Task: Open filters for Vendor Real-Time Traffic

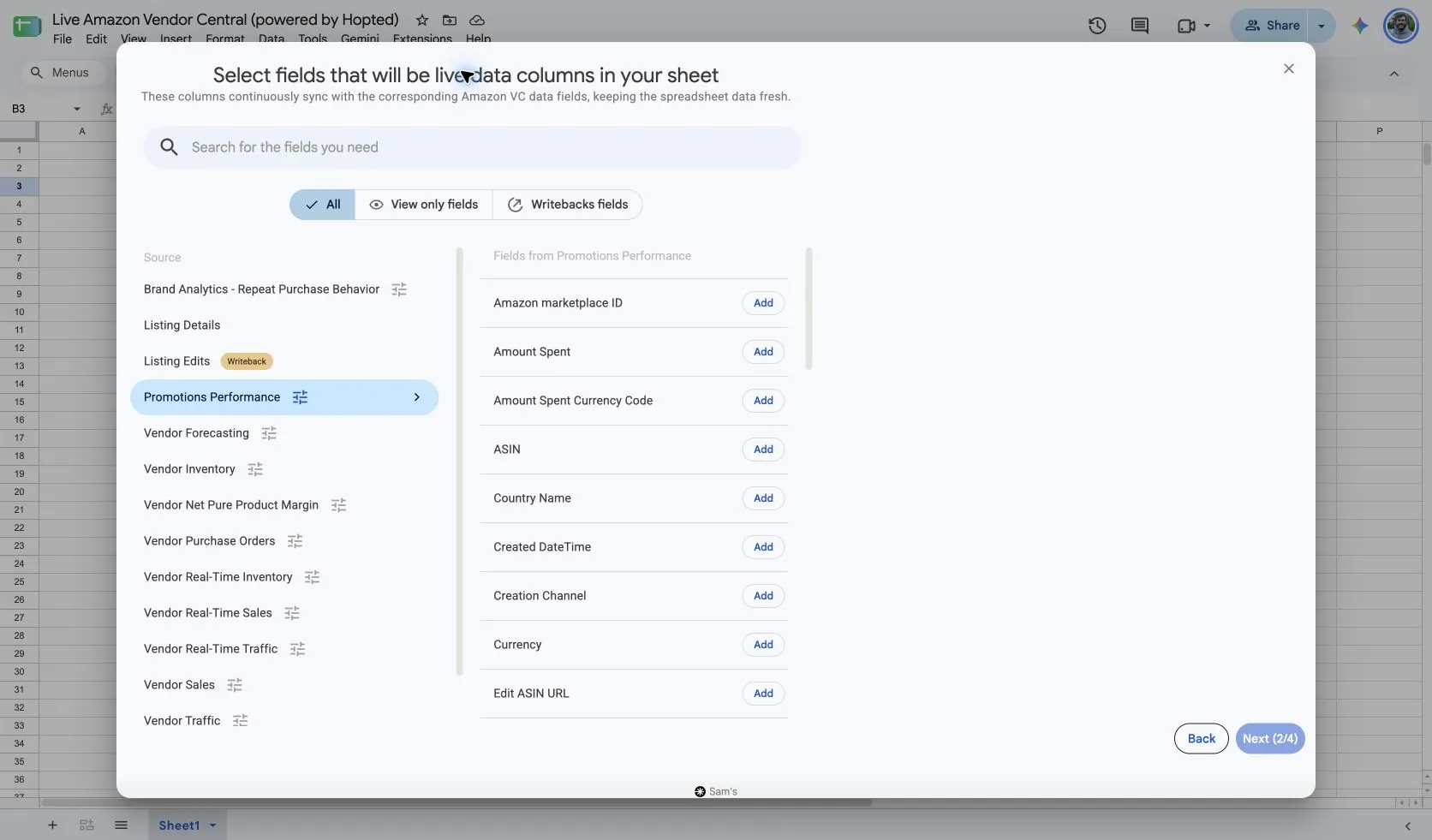Action: 298,649
